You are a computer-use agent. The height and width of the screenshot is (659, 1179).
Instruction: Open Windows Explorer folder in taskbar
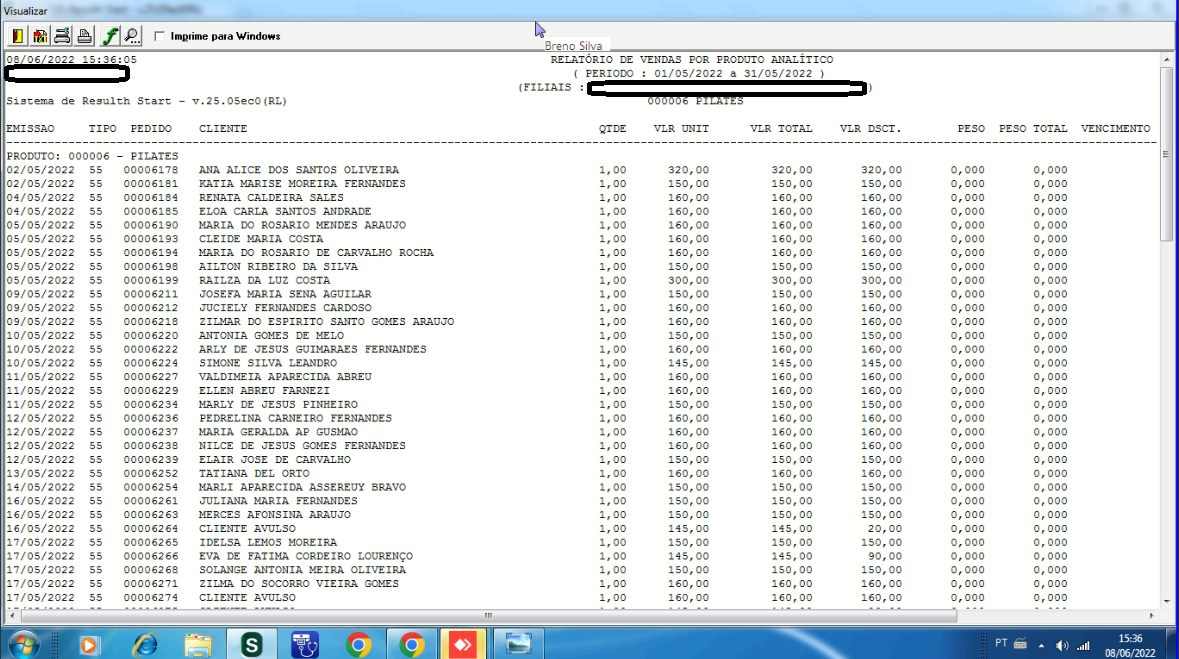click(199, 645)
